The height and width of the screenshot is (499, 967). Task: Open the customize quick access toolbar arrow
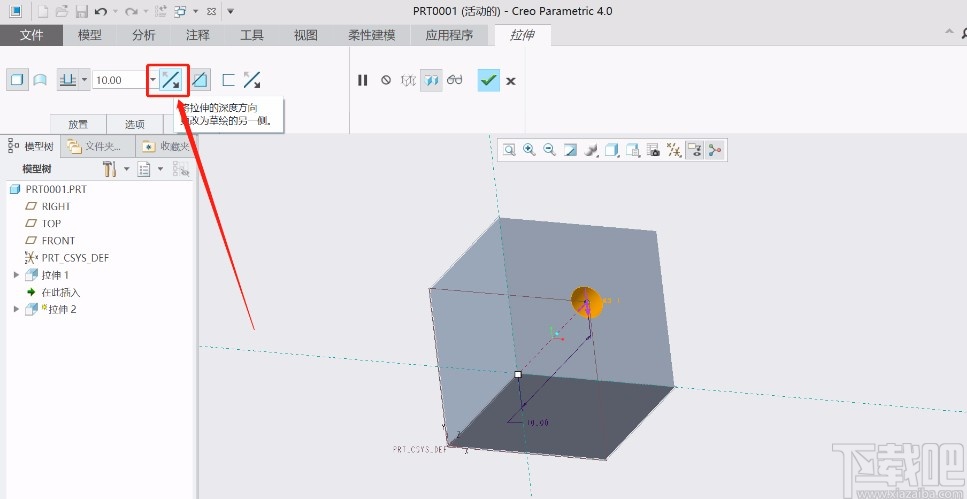pos(231,11)
